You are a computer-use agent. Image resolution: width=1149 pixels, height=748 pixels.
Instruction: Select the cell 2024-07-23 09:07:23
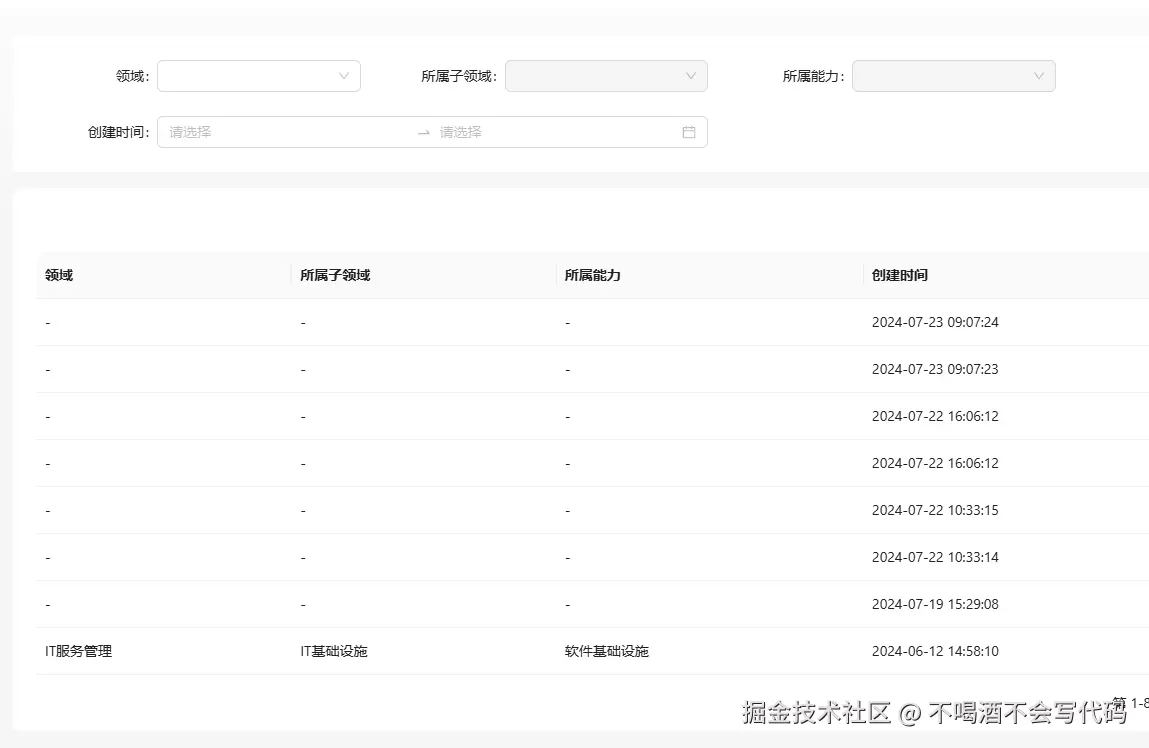935,369
